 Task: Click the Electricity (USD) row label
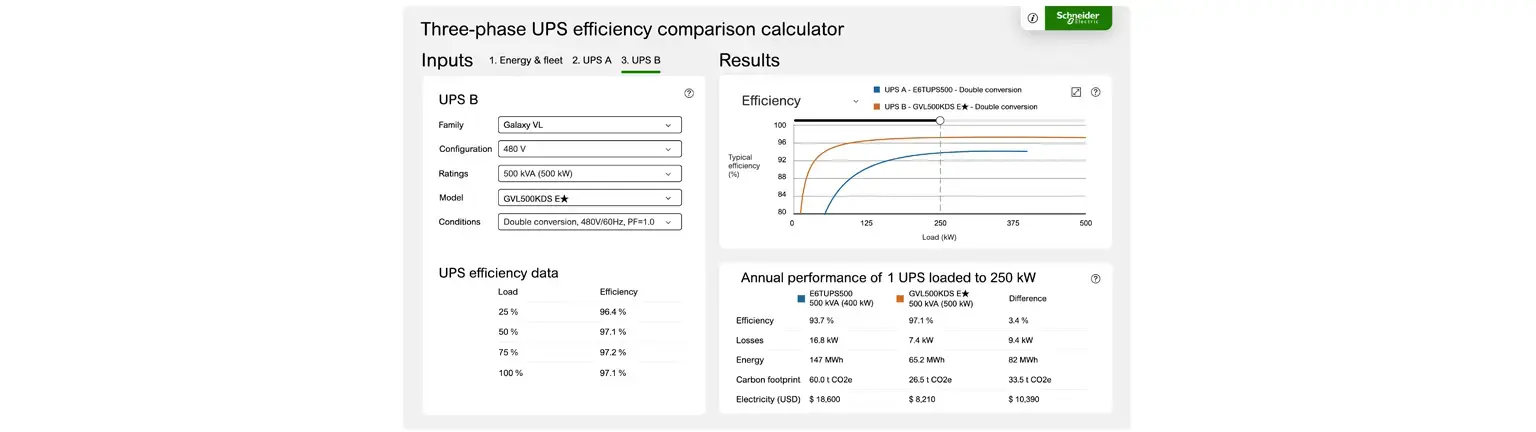[x=767, y=399]
